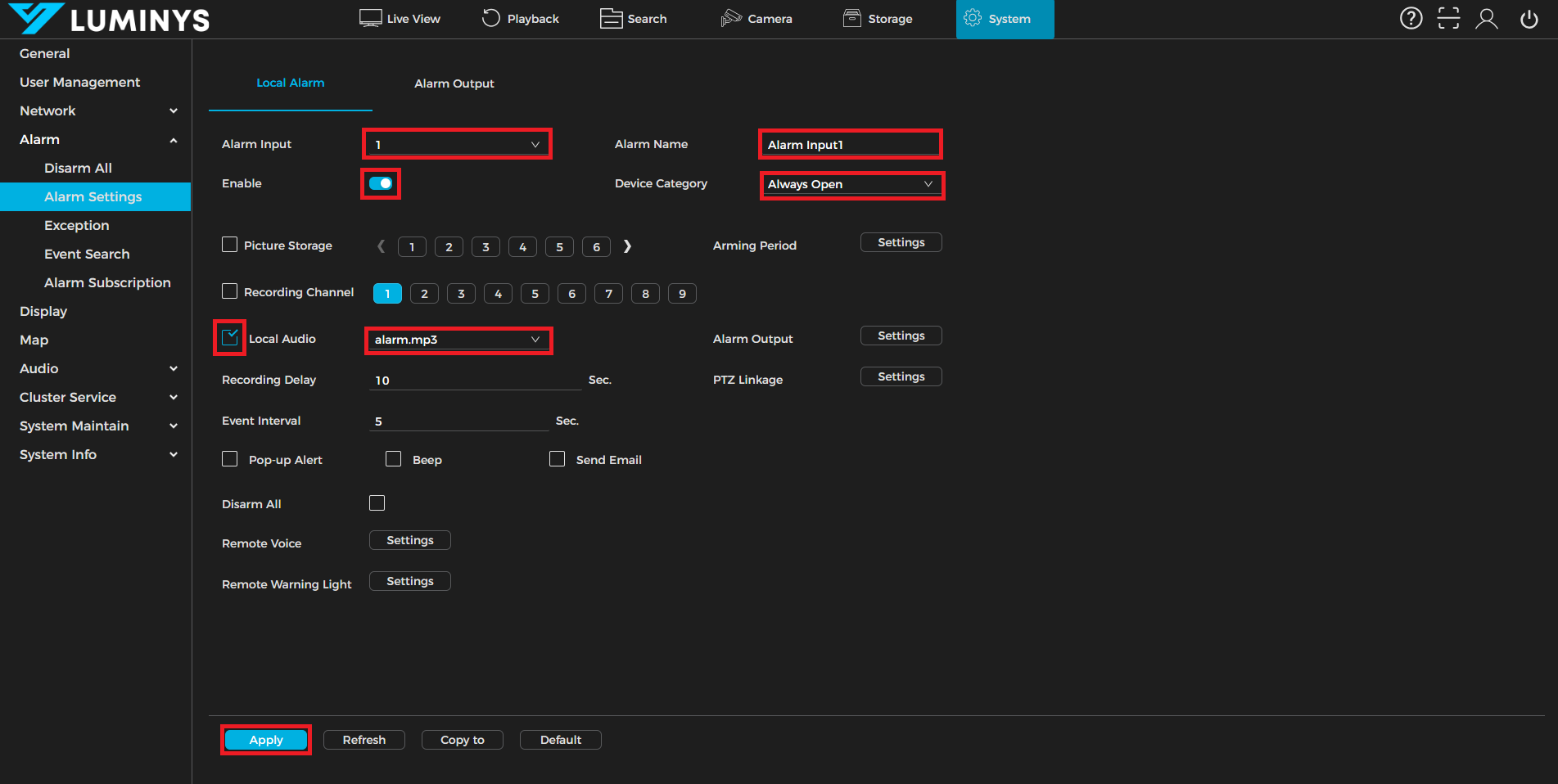Open the Camera section icon
1558x784 pixels.
pyautogui.click(x=730, y=18)
